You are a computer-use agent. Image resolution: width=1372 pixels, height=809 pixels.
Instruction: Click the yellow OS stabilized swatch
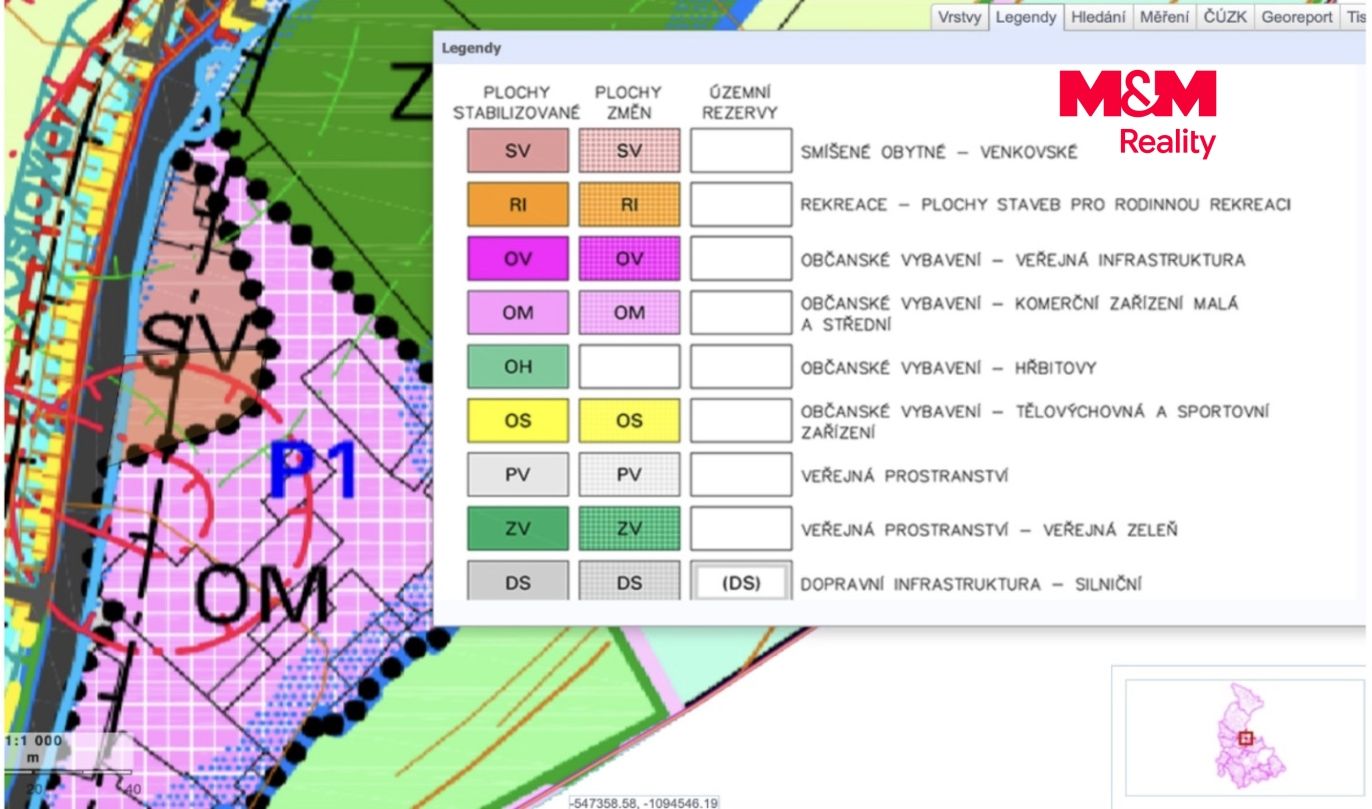[x=518, y=421]
